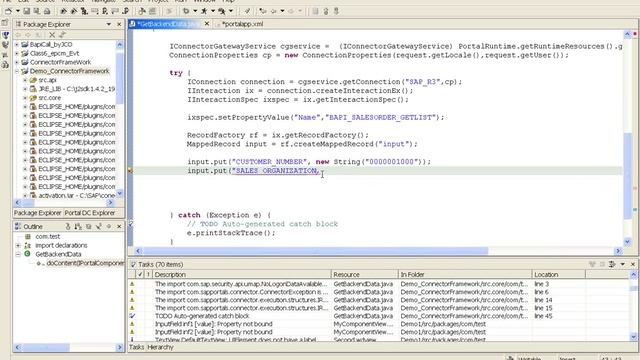Click the editor horizontal scrollbar thumb

[x=314, y=251]
